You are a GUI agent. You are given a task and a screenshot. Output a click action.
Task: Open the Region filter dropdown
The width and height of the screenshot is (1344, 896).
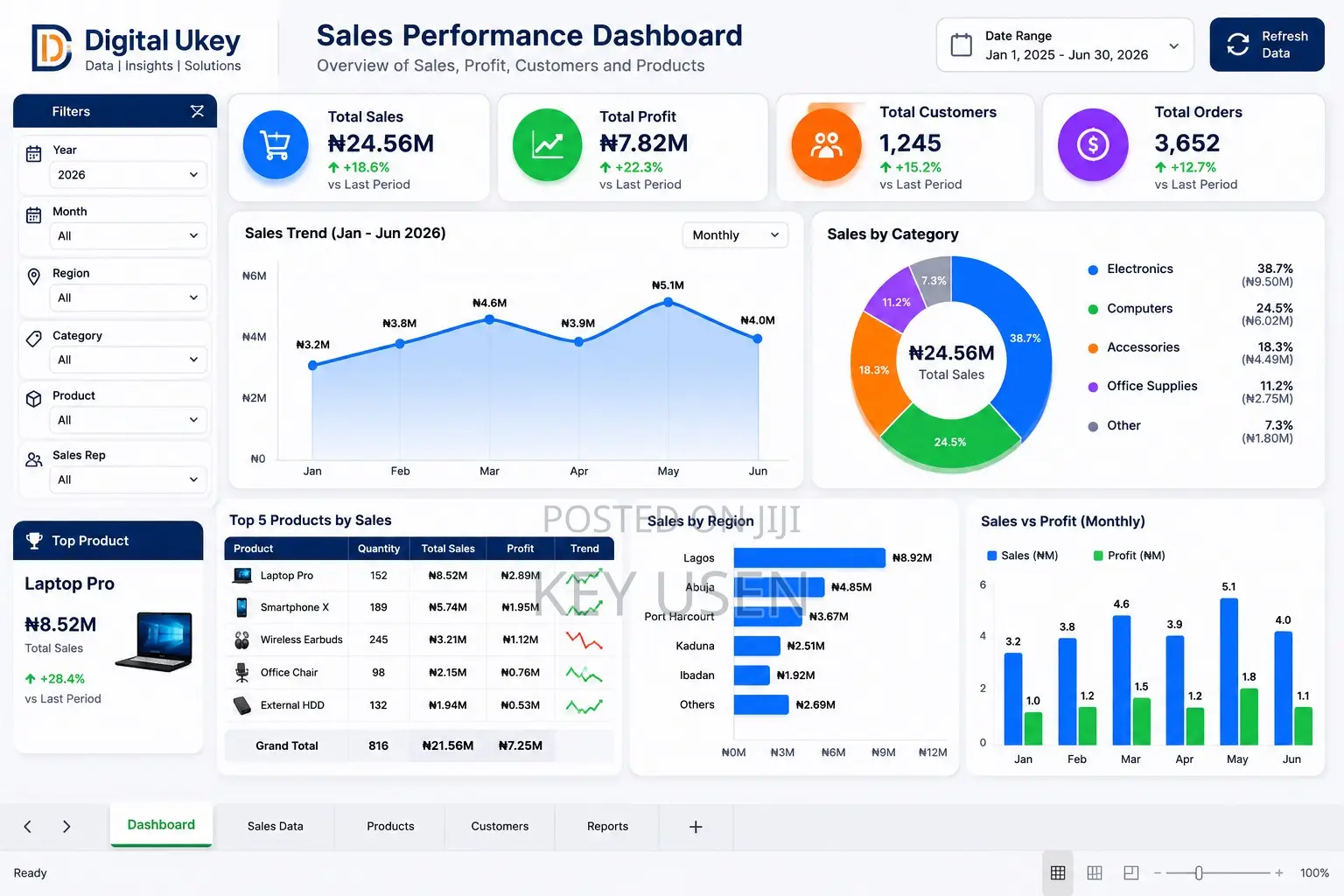pyautogui.click(x=128, y=298)
